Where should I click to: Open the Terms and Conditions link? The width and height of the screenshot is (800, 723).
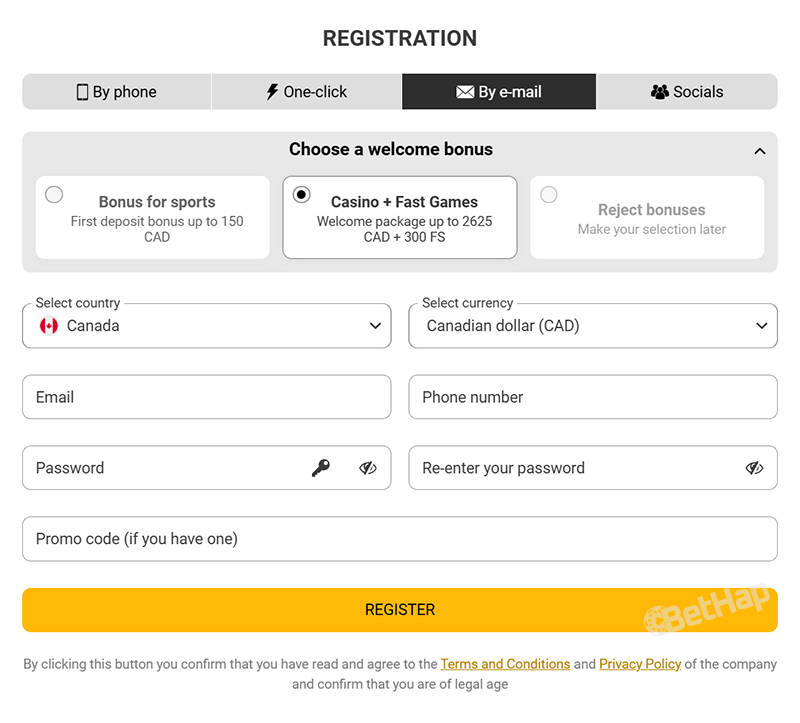505,663
